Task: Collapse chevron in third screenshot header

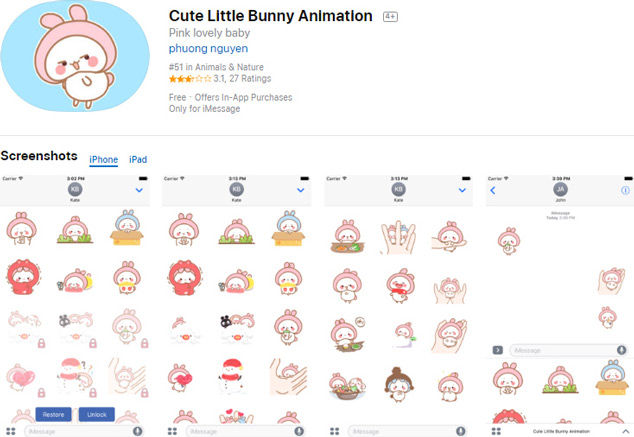Action: [x=462, y=190]
